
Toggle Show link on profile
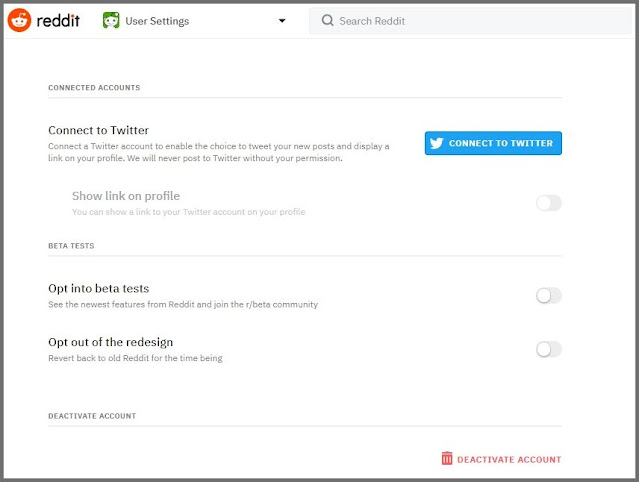tap(549, 203)
